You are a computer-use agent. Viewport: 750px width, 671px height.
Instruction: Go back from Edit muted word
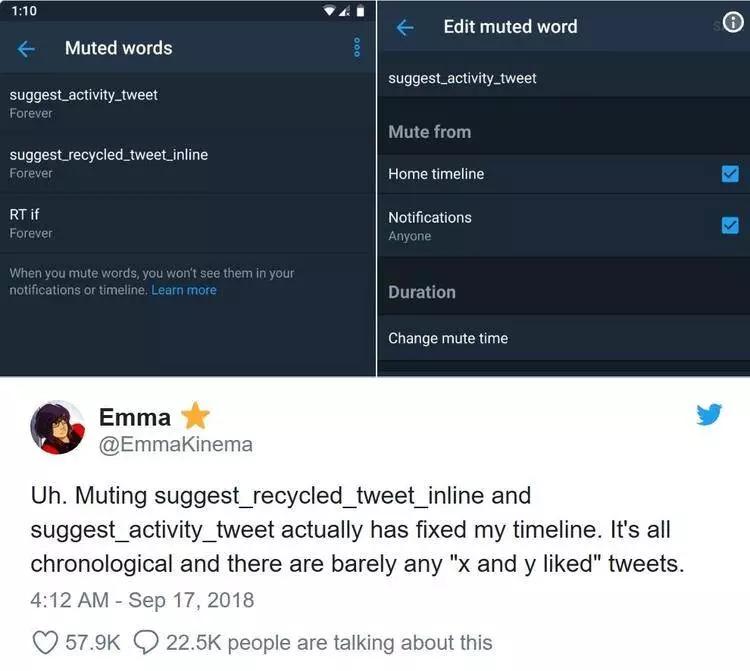[x=405, y=27]
